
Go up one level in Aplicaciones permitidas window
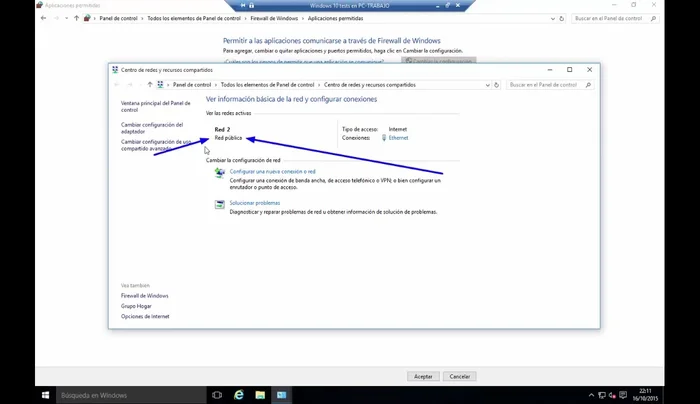click(76, 18)
